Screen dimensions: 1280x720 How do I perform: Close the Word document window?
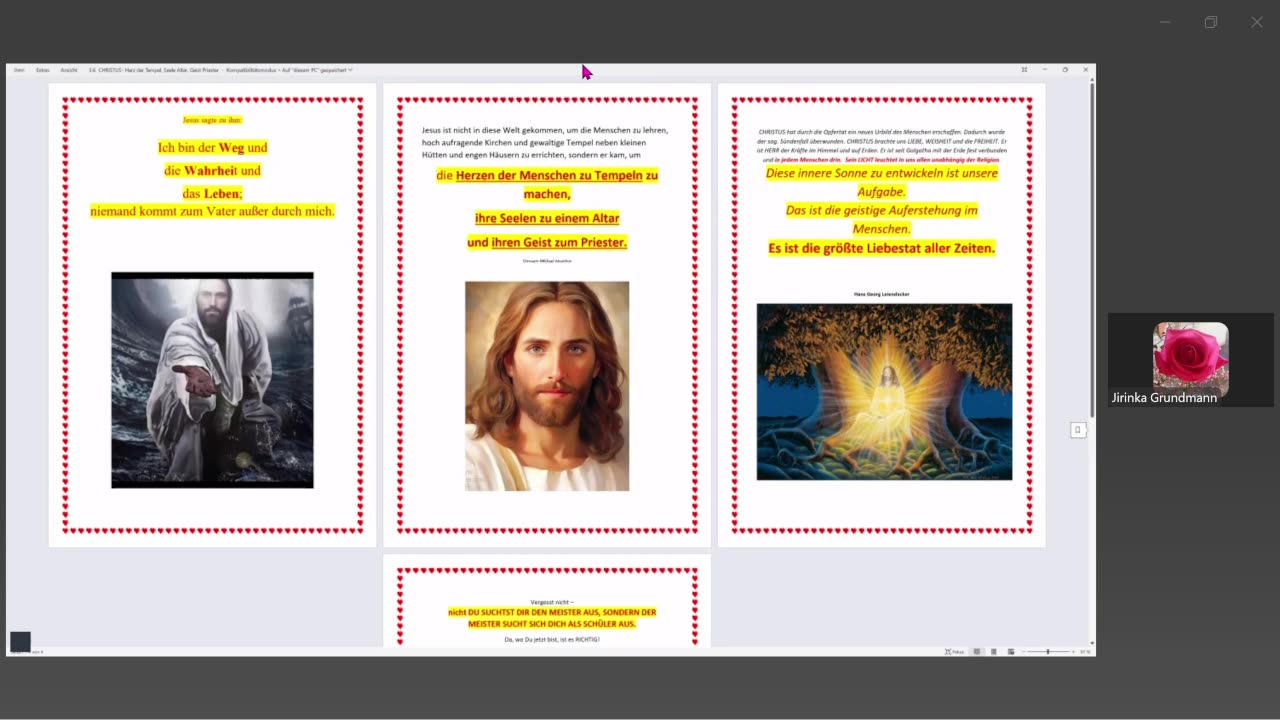coord(1085,70)
